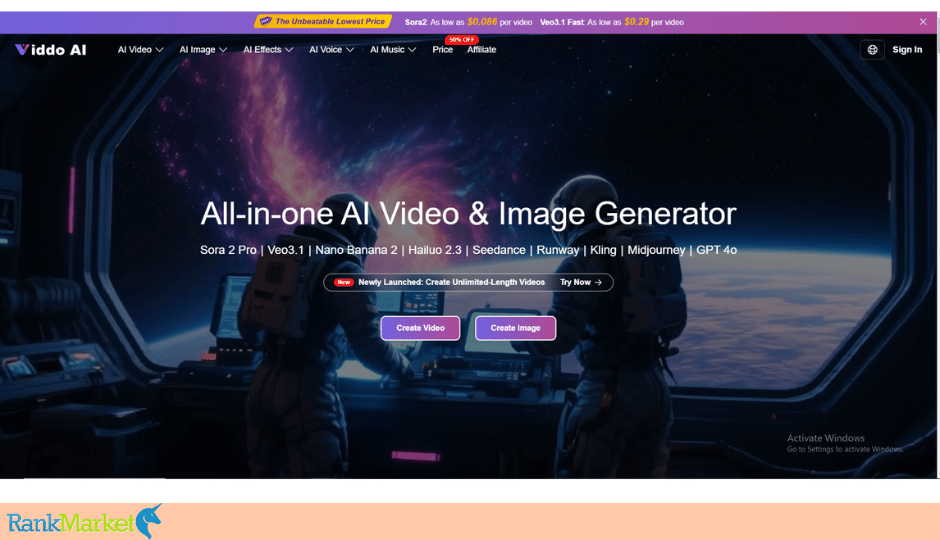Click the 50% OFF badge above Price
The image size is (940, 540).
click(x=461, y=40)
